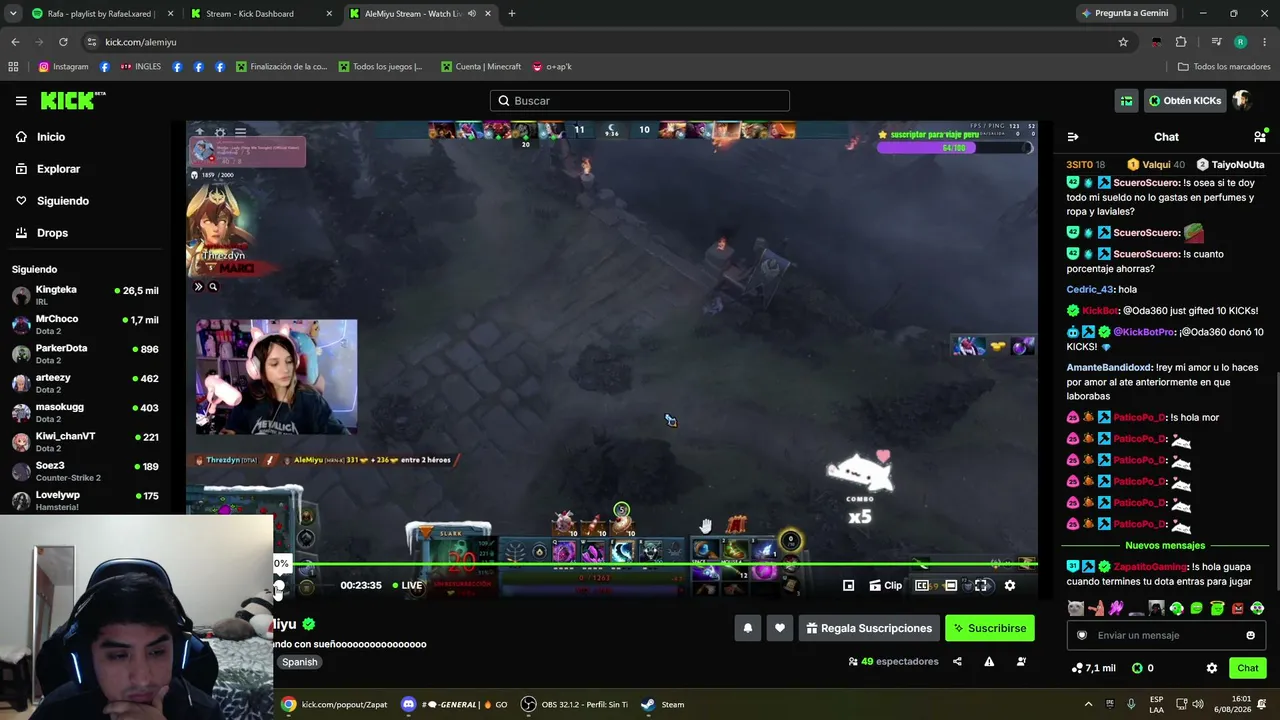Open the Siguiendo sidebar section
1280x720 pixels.
(x=63, y=201)
